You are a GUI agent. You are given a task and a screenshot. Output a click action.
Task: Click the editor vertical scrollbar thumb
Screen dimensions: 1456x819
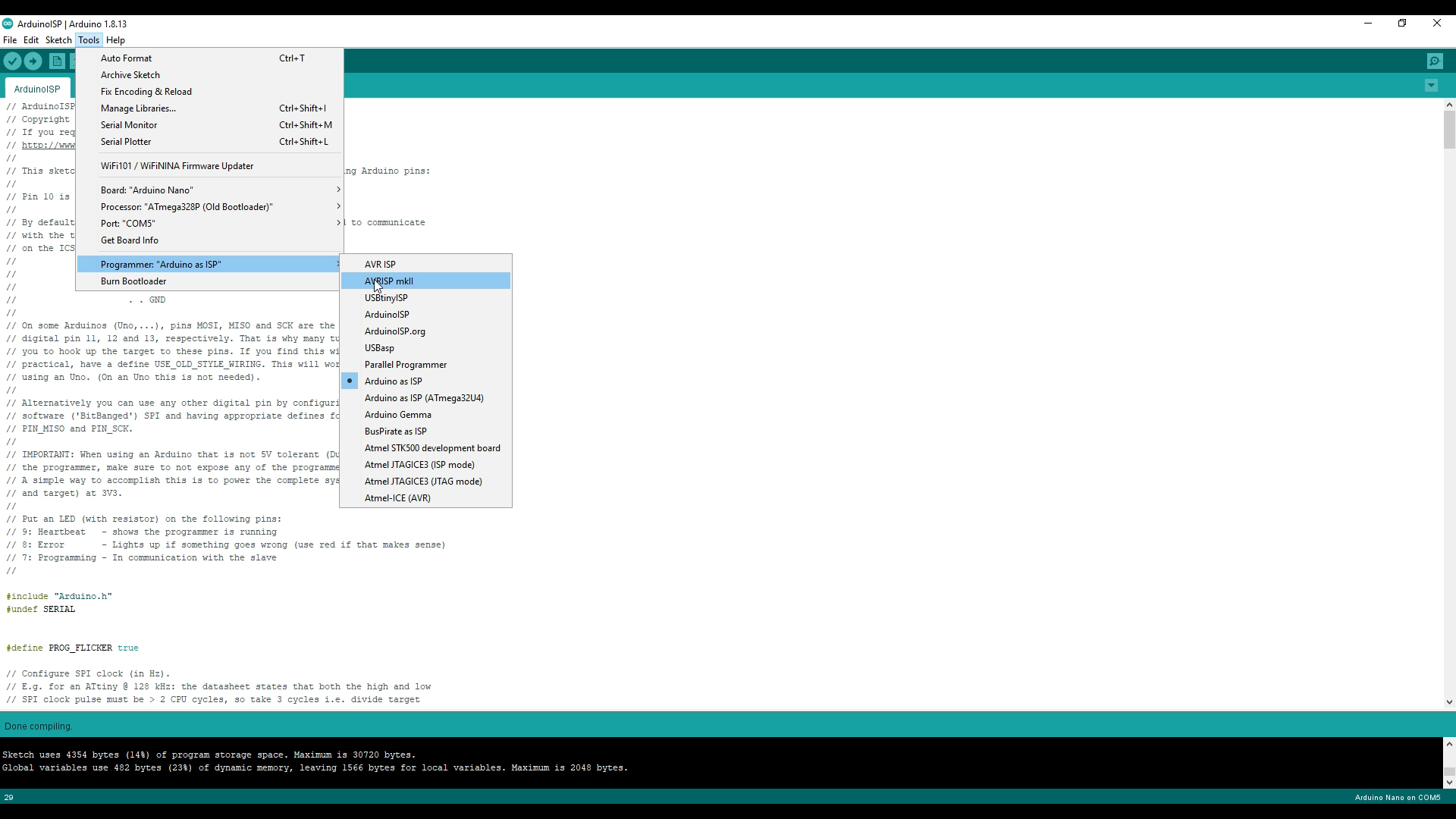coord(1449,130)
